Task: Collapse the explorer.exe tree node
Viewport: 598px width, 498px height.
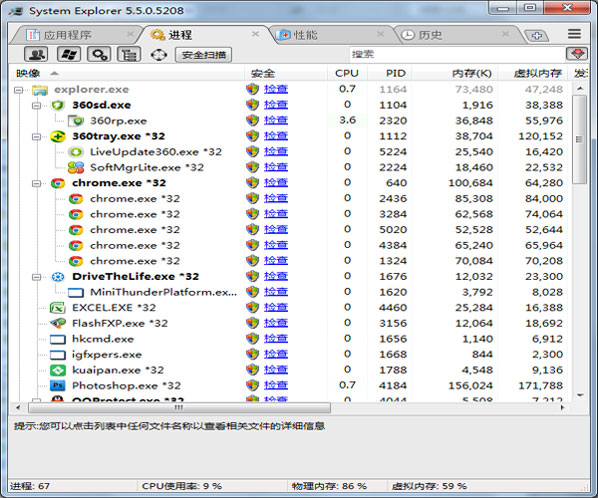Action: [18, 90]
